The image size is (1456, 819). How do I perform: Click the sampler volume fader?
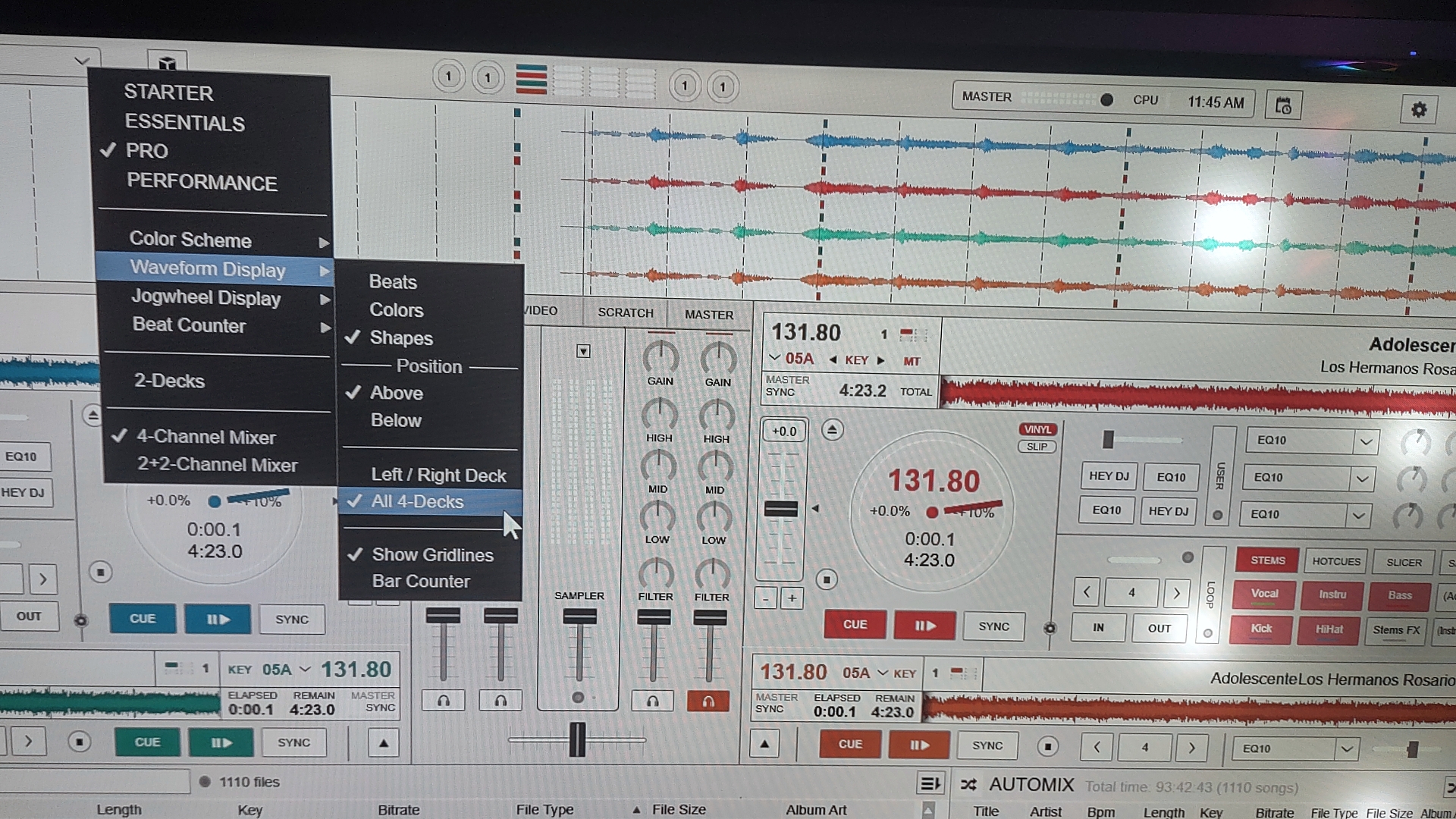(x=579, y=617)
